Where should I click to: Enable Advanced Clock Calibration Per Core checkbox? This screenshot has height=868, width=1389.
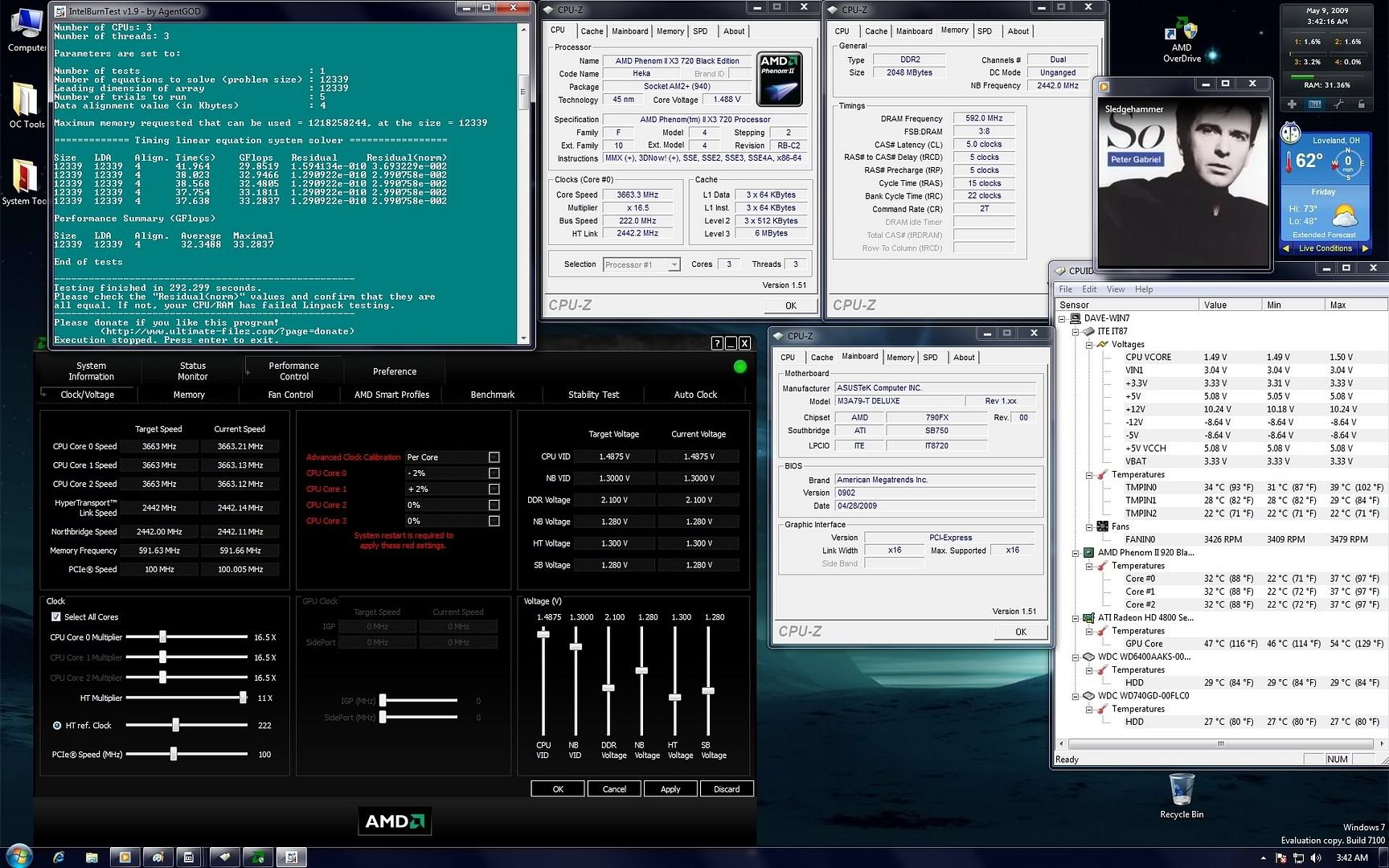tap(494, 457)
